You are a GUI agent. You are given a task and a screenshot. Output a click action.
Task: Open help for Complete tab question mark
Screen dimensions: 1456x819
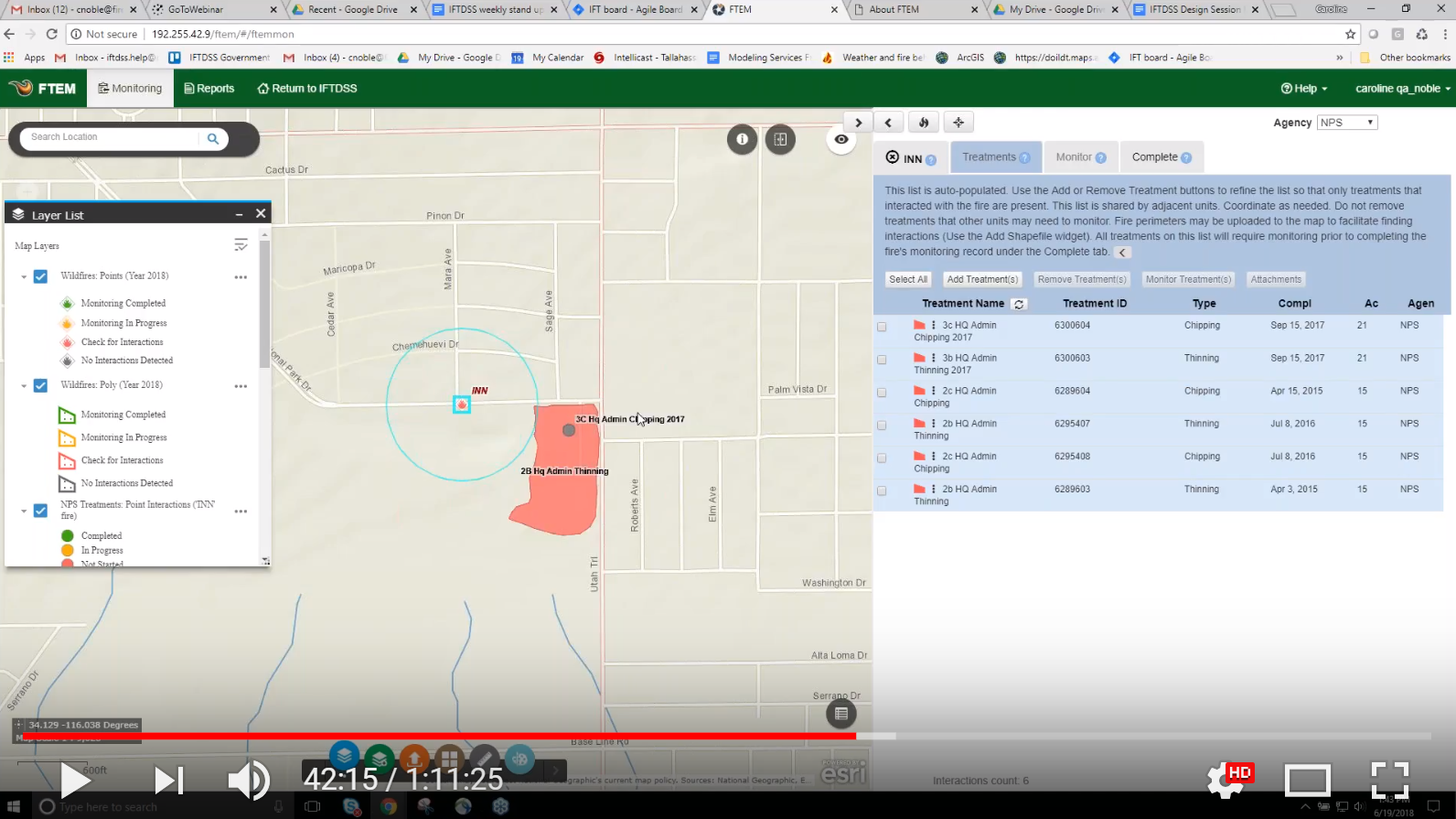click(1186, 158)
